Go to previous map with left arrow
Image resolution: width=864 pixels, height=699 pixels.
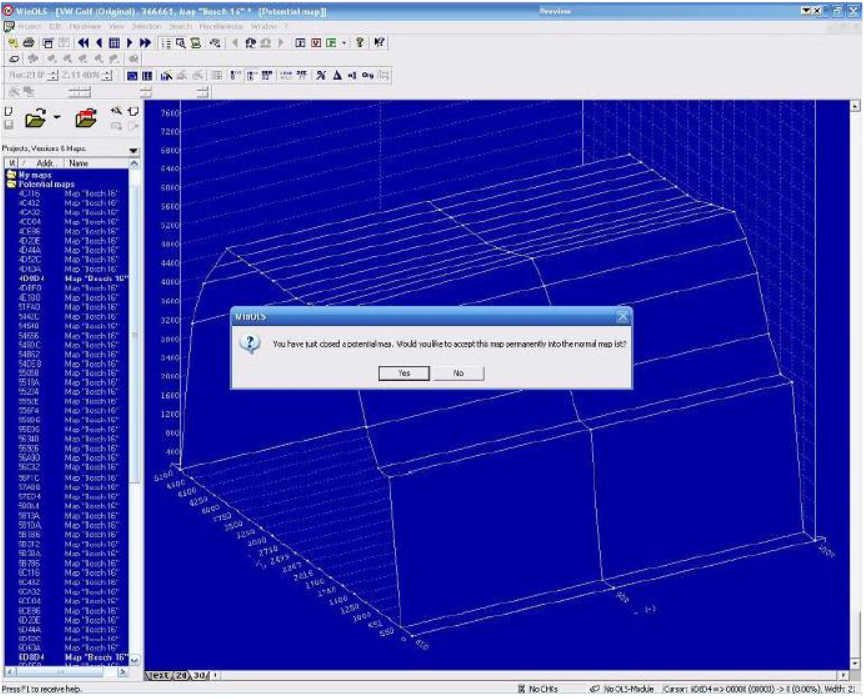[99, 42]
